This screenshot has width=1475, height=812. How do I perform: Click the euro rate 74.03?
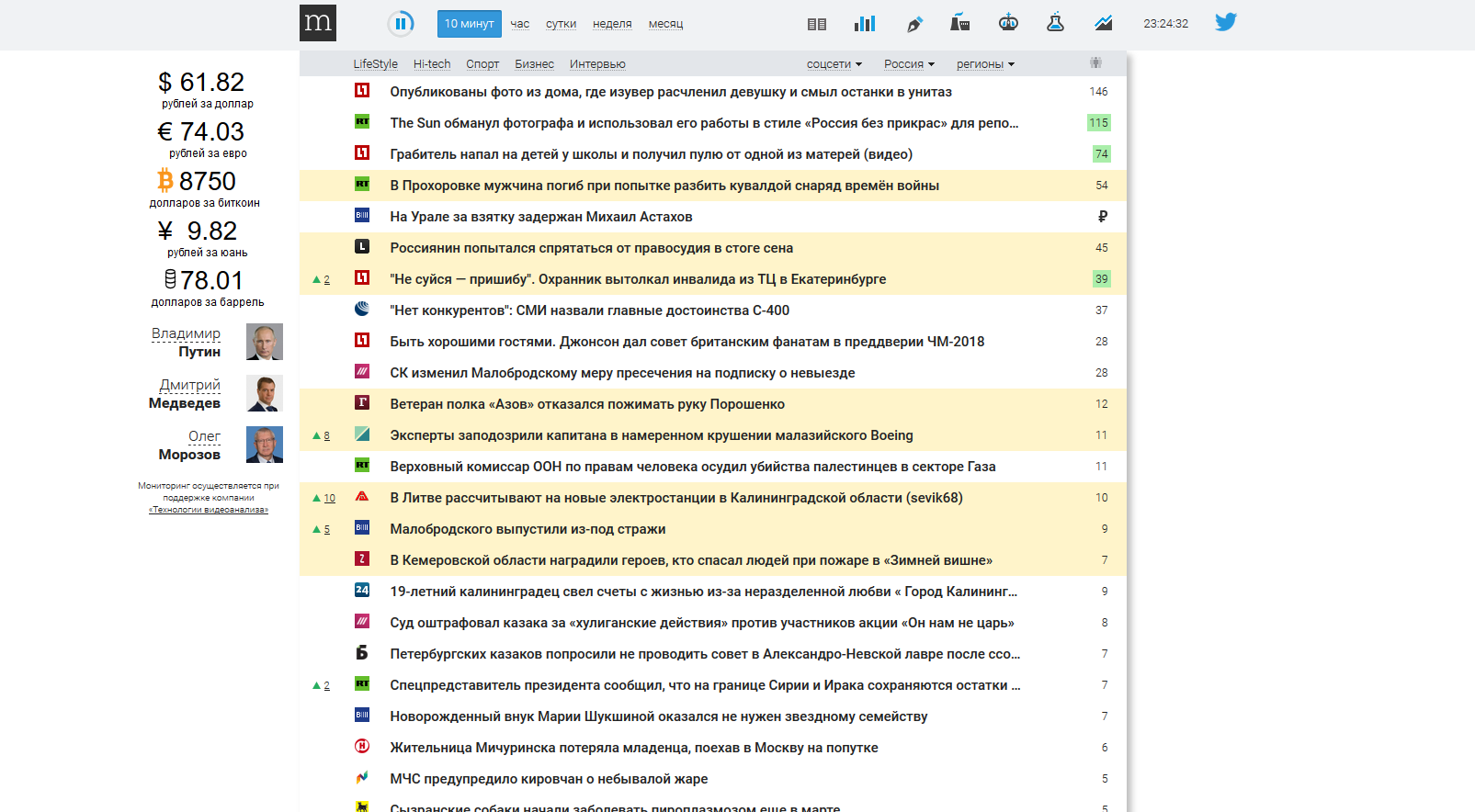(201, 131)
